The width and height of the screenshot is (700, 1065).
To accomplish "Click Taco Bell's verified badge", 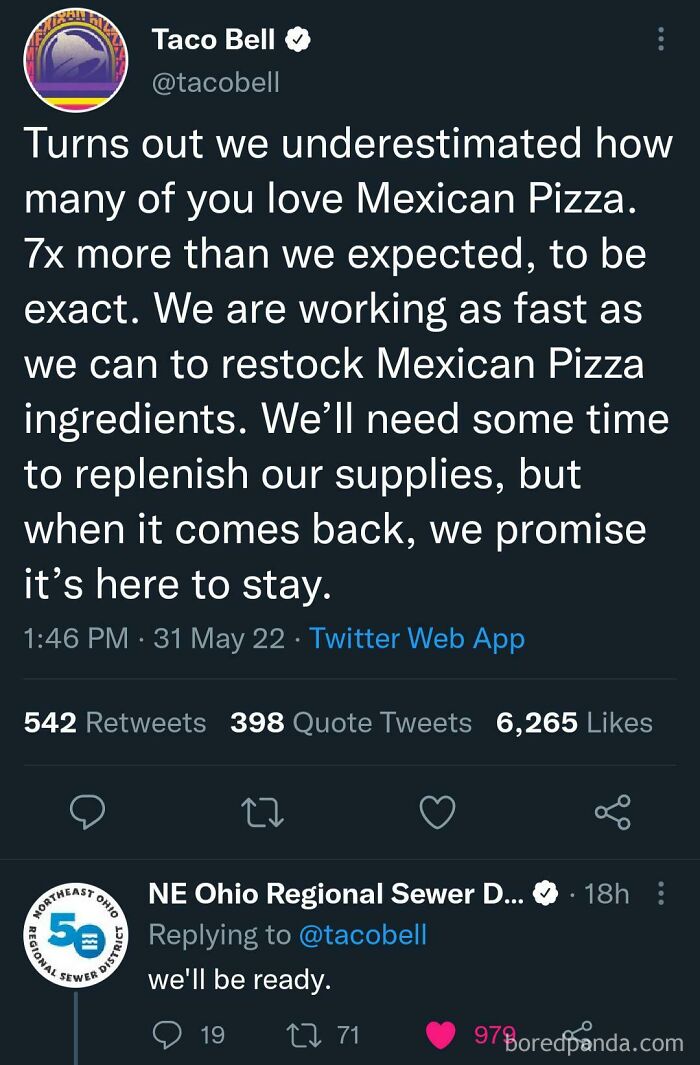I will (298, 39).
